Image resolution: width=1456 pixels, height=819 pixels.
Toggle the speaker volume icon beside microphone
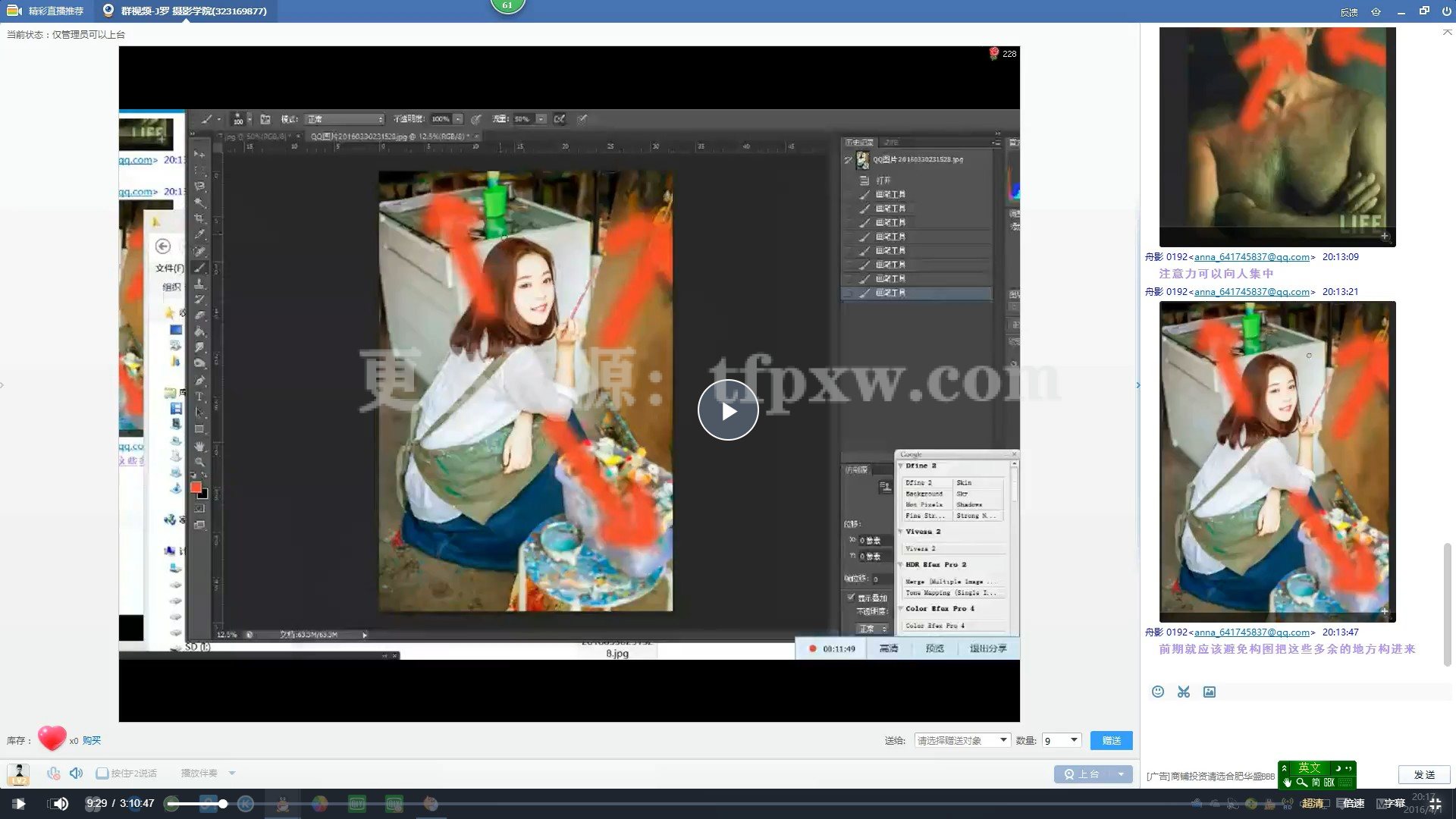[76, 773]
